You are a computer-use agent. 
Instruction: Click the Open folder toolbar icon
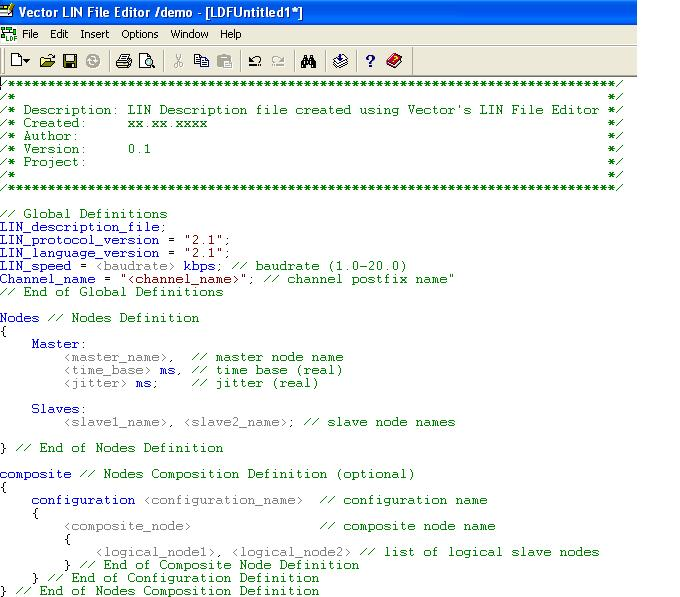pyautogui.click(x=47, y=61)
